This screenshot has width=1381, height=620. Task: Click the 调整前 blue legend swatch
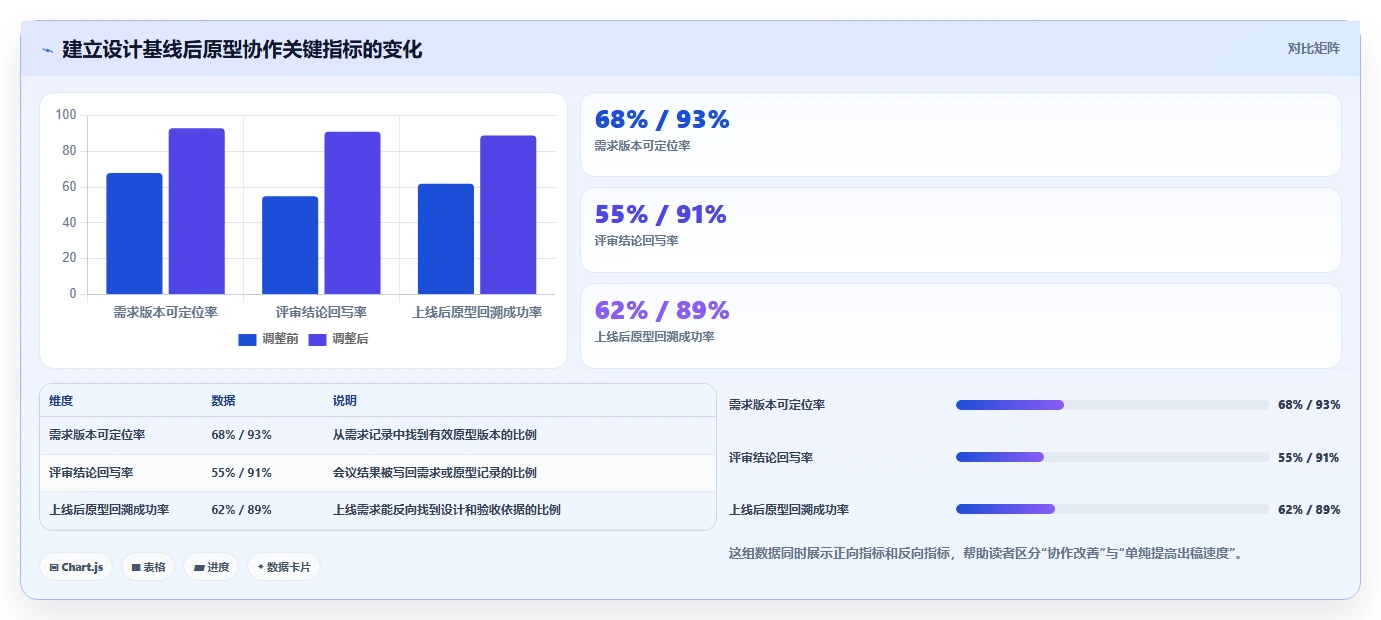(248, 340)
